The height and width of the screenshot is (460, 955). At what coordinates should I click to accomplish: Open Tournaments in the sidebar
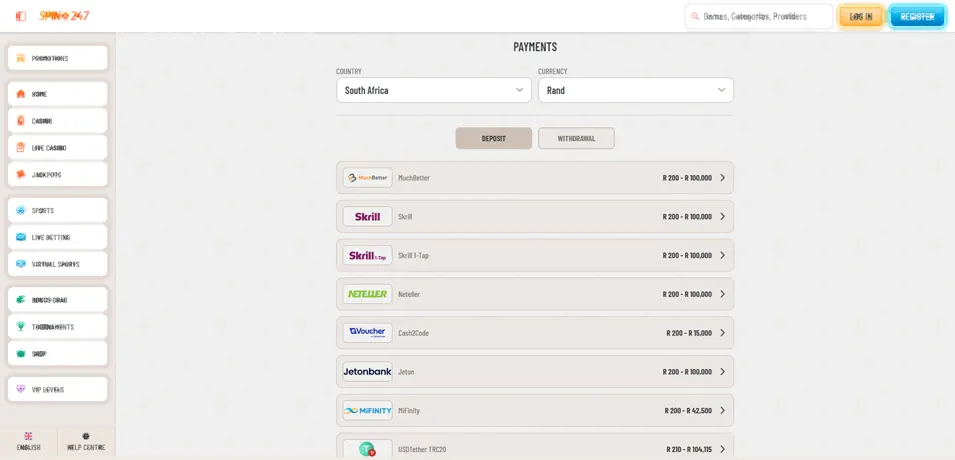click(x=57, y=327)
